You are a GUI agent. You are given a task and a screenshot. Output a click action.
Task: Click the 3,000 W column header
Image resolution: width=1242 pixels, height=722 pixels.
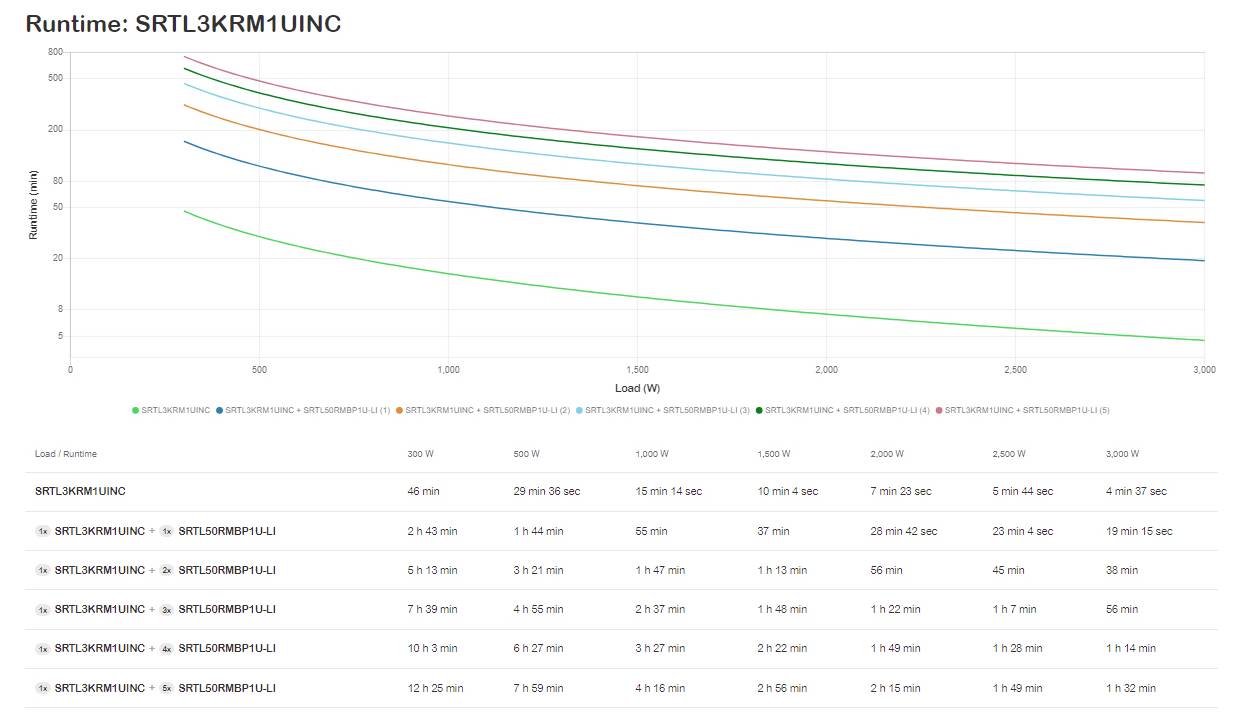pos(1122,454)
